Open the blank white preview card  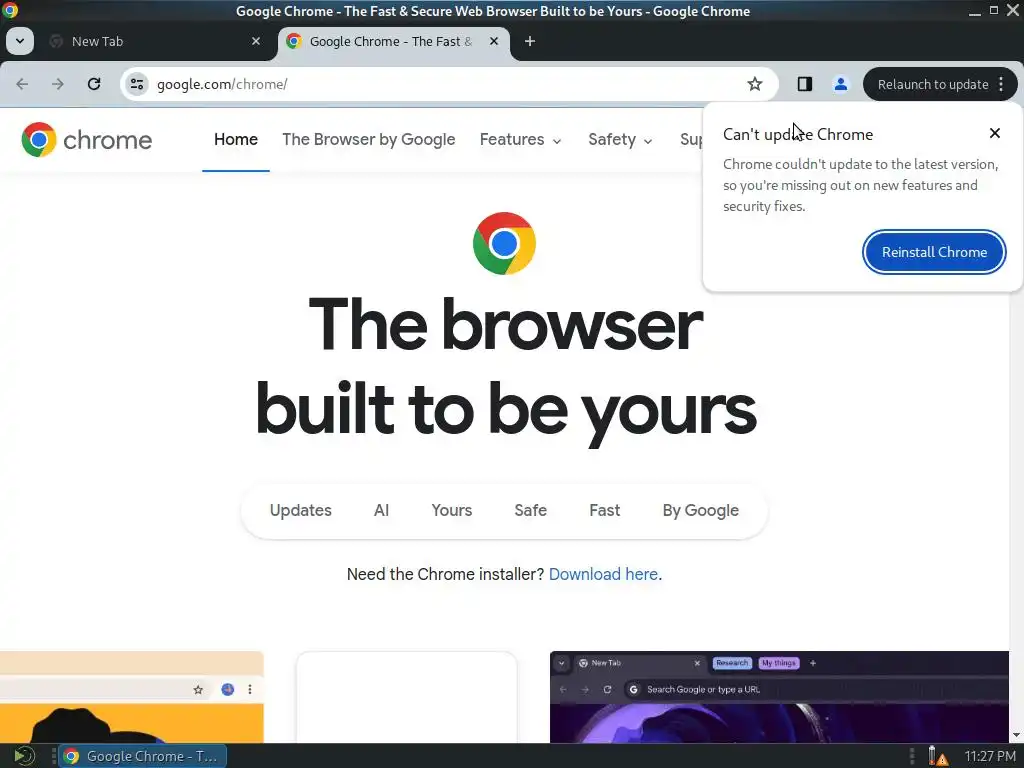click(406, 697)
